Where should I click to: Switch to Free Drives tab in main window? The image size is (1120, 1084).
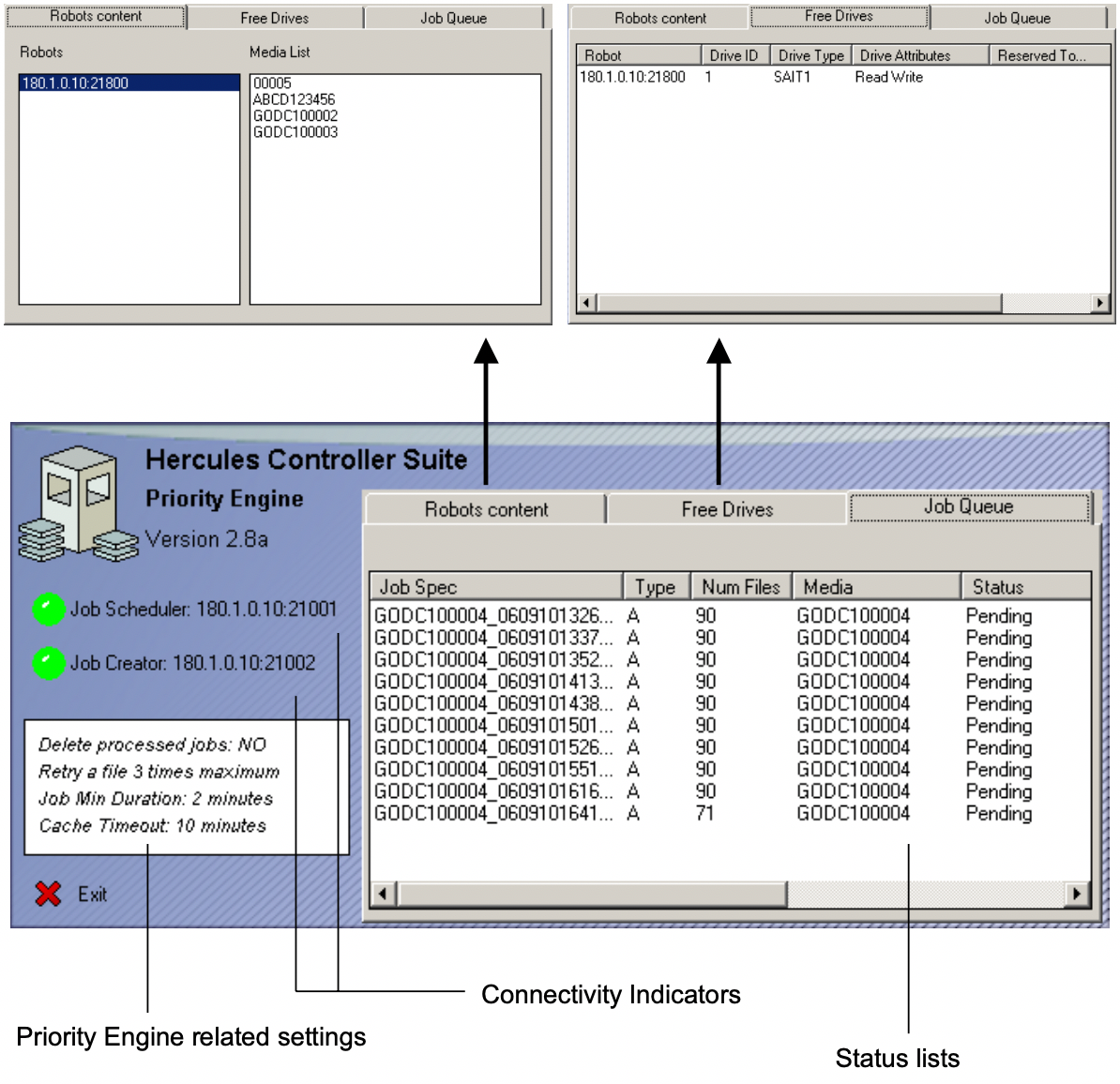(x=727, y=509)
